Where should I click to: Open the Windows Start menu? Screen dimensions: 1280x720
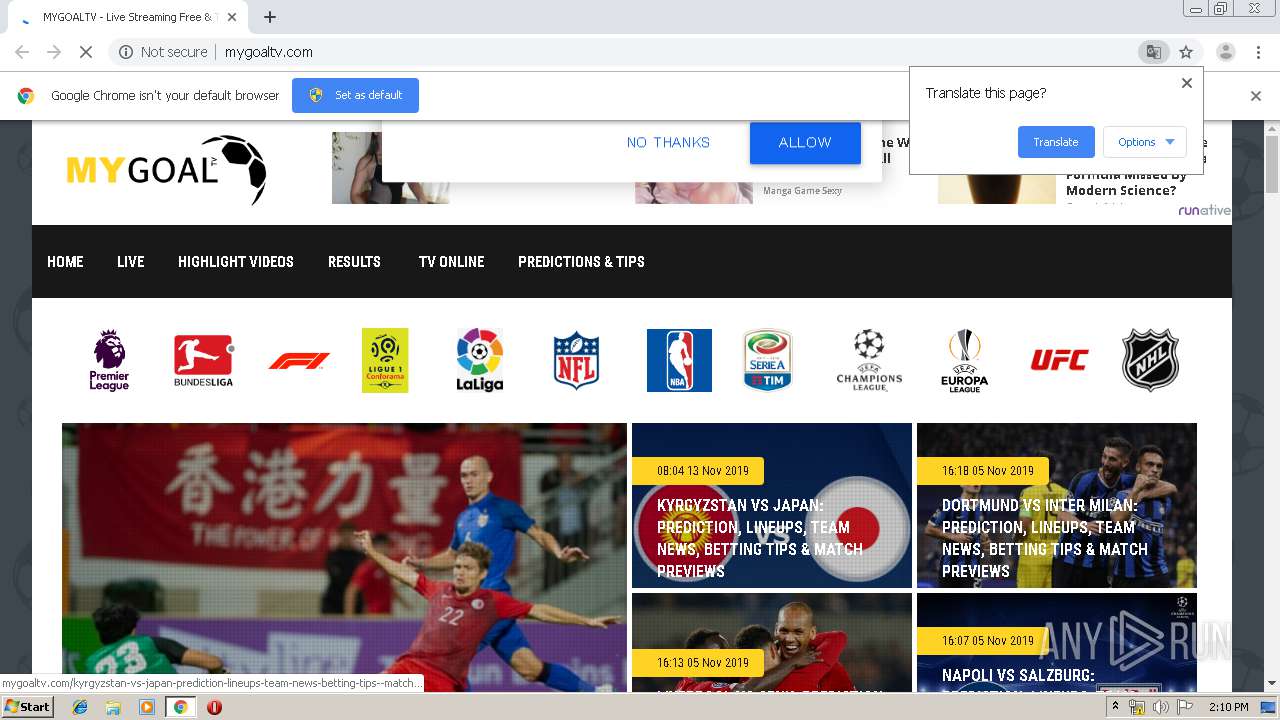(x=28, y=707)
